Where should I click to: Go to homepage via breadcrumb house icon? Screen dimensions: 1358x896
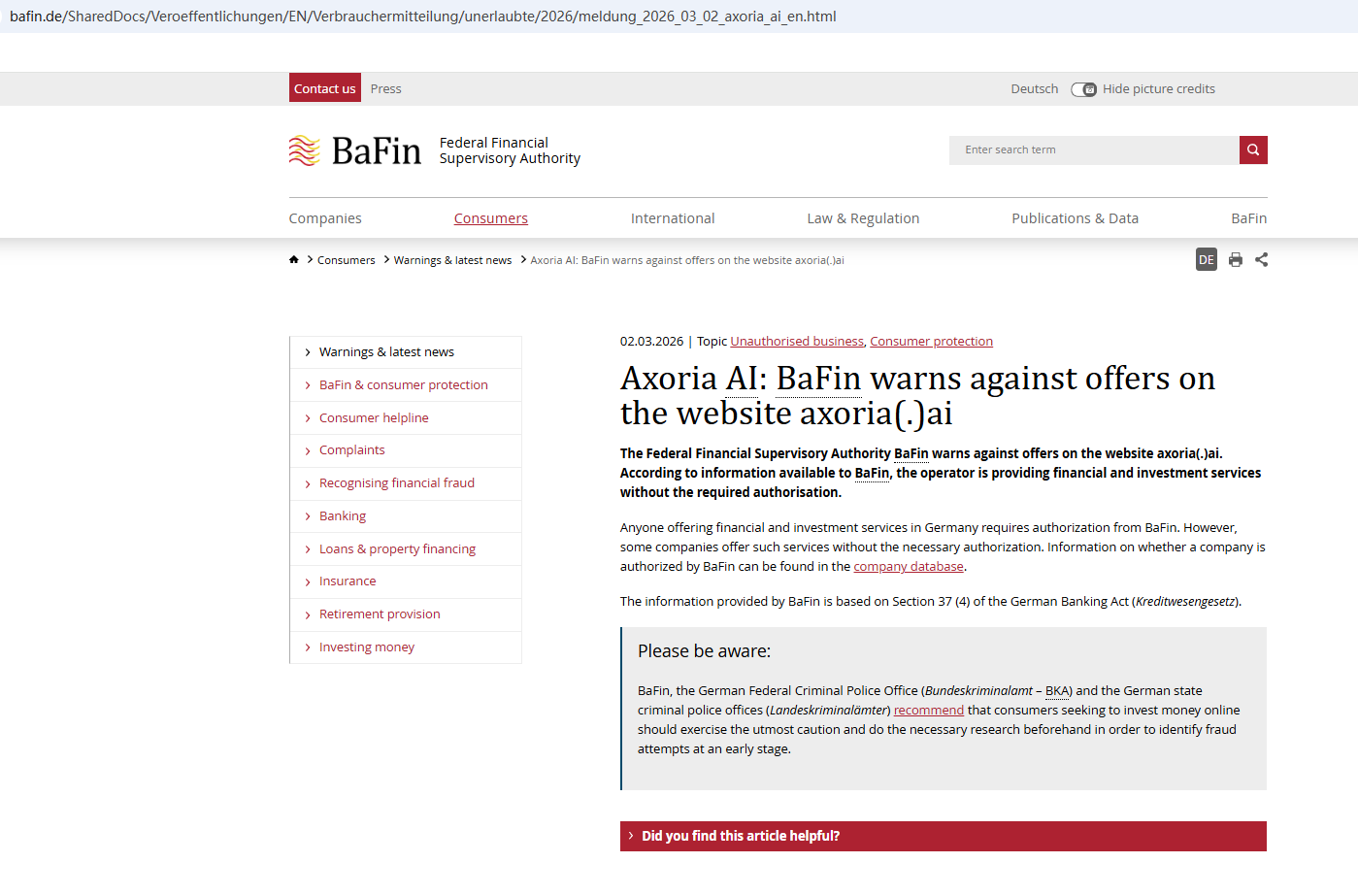tap(294, 259)
